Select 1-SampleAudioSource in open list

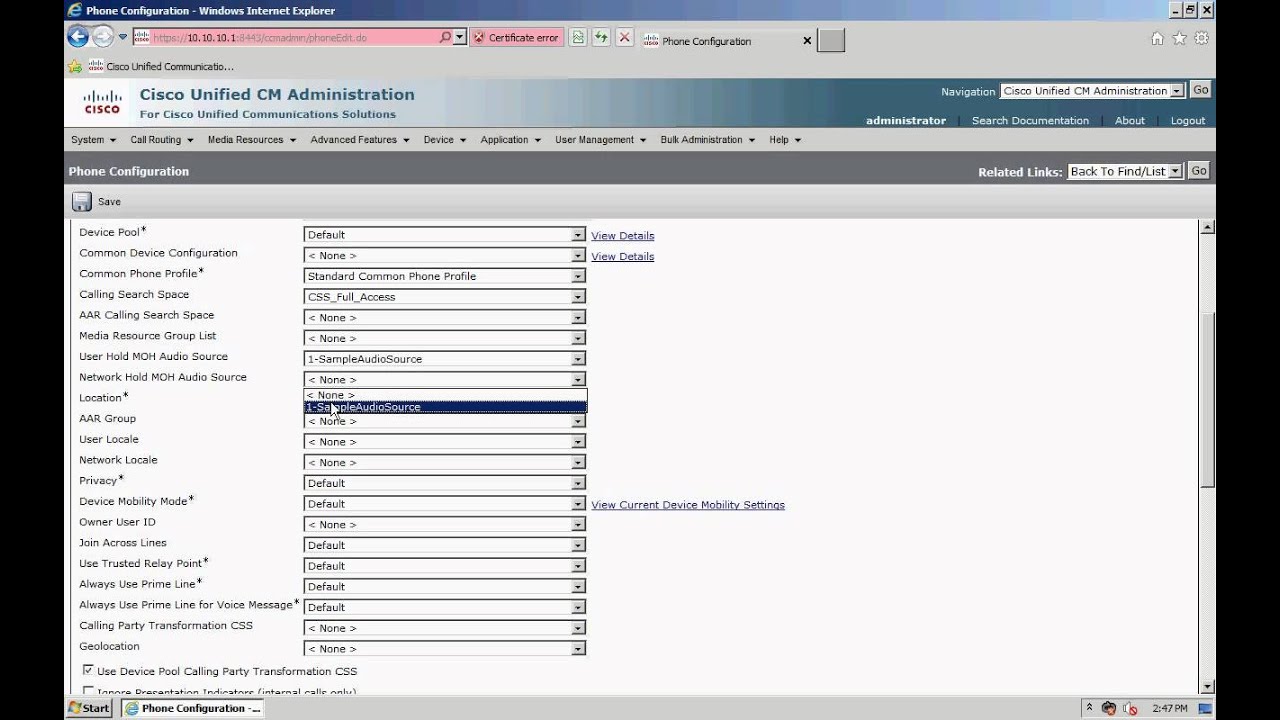(445, 407)
